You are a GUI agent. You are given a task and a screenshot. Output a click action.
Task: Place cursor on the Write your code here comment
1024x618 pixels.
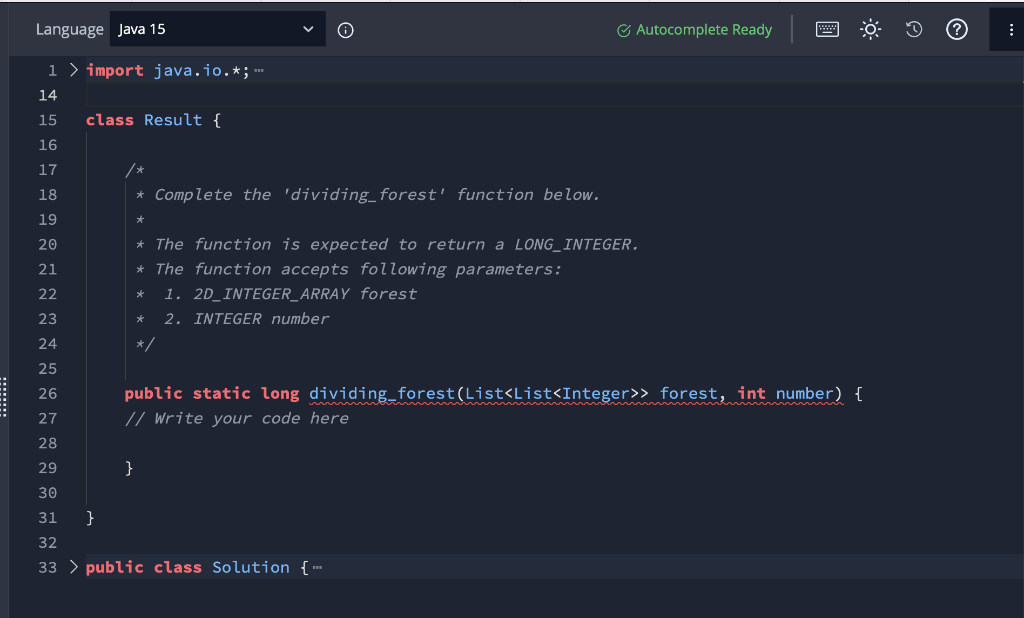point(238,418)
